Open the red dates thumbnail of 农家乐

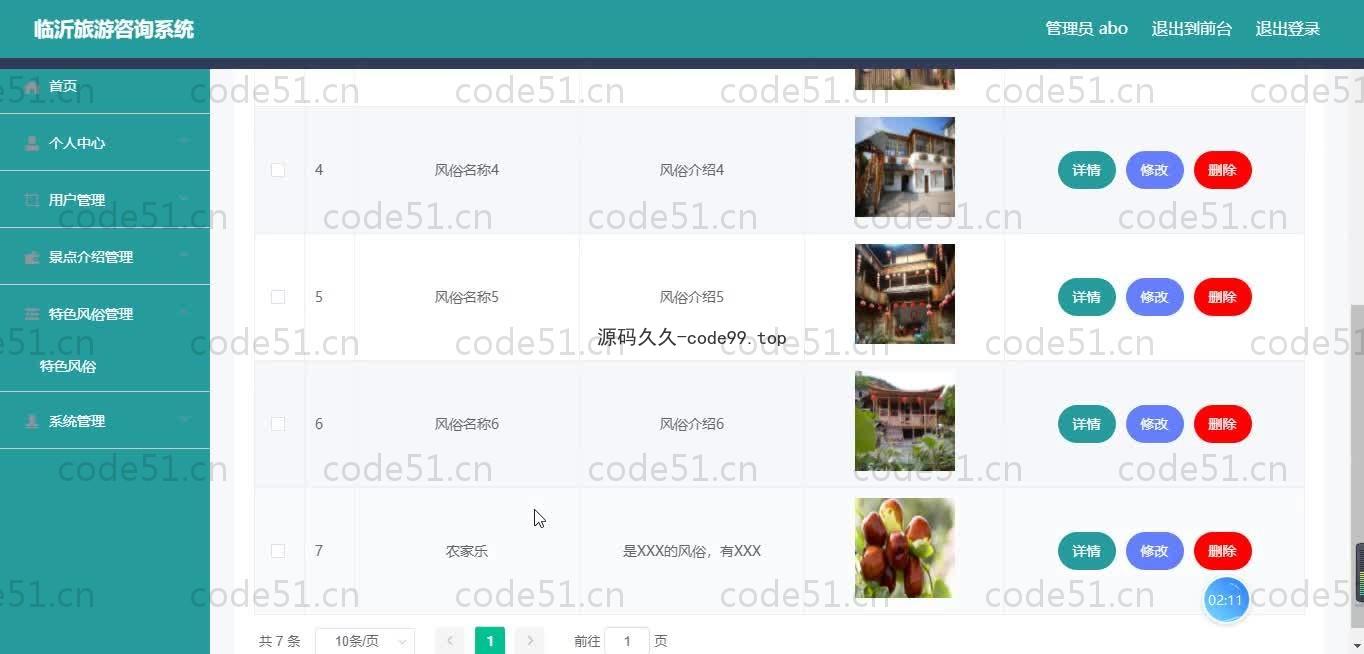tap(905, 548)
